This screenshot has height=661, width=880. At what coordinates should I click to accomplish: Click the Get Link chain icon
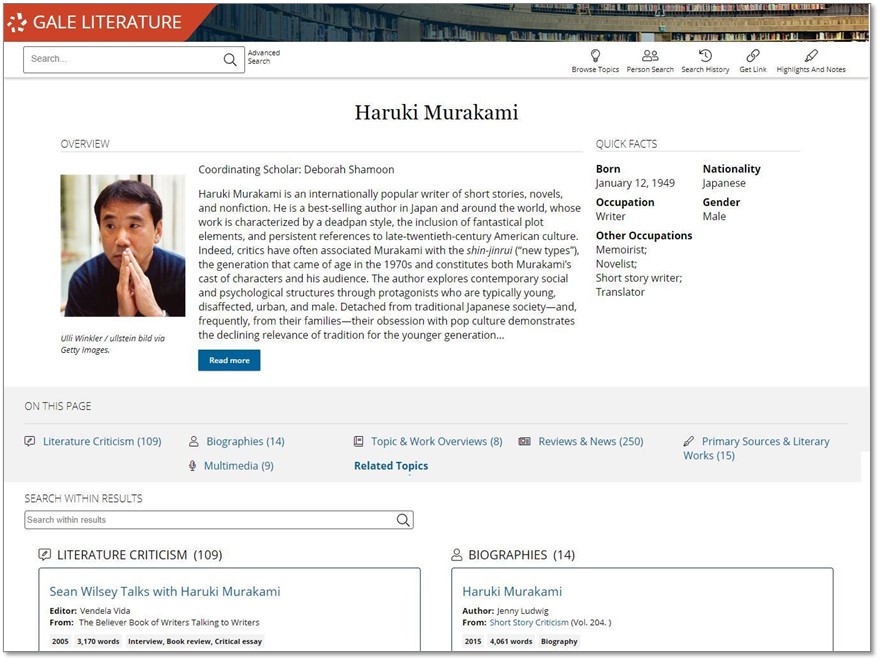point(753,56)
